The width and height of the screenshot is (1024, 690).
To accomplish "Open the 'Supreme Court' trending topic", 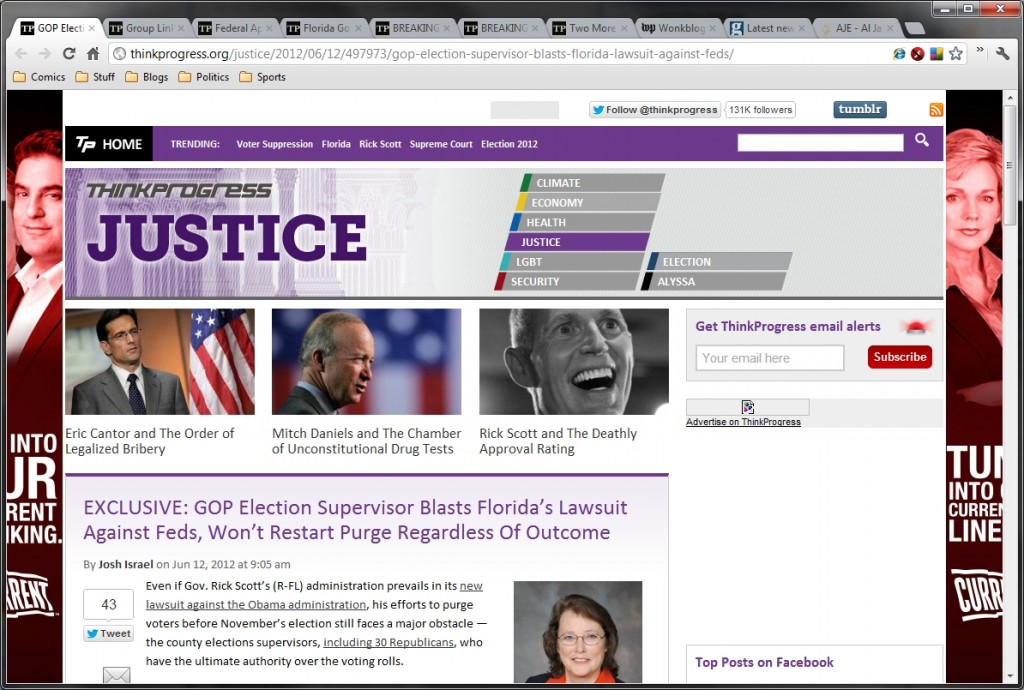I will 441,144.
